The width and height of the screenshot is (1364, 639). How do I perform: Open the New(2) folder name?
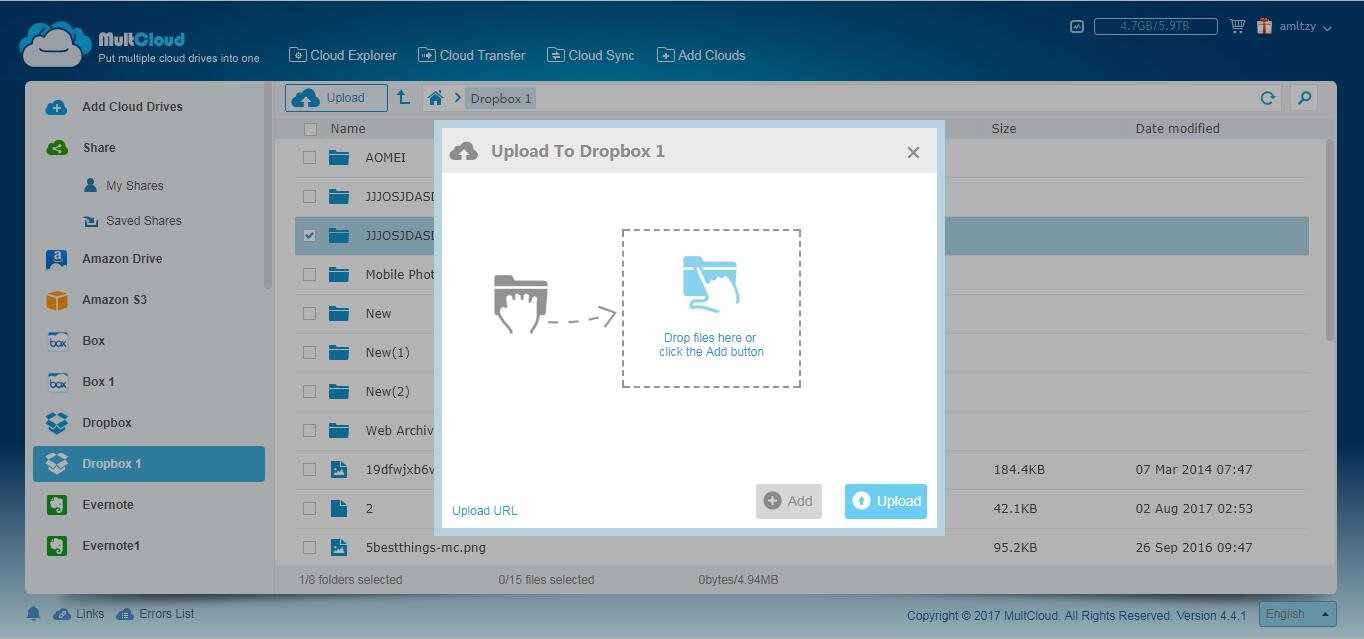(x=387, y=391)
